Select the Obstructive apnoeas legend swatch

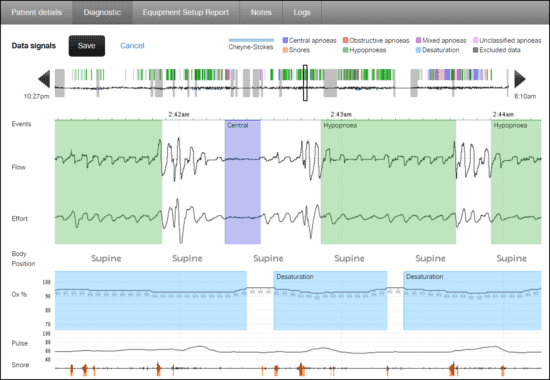coord(346,40)
